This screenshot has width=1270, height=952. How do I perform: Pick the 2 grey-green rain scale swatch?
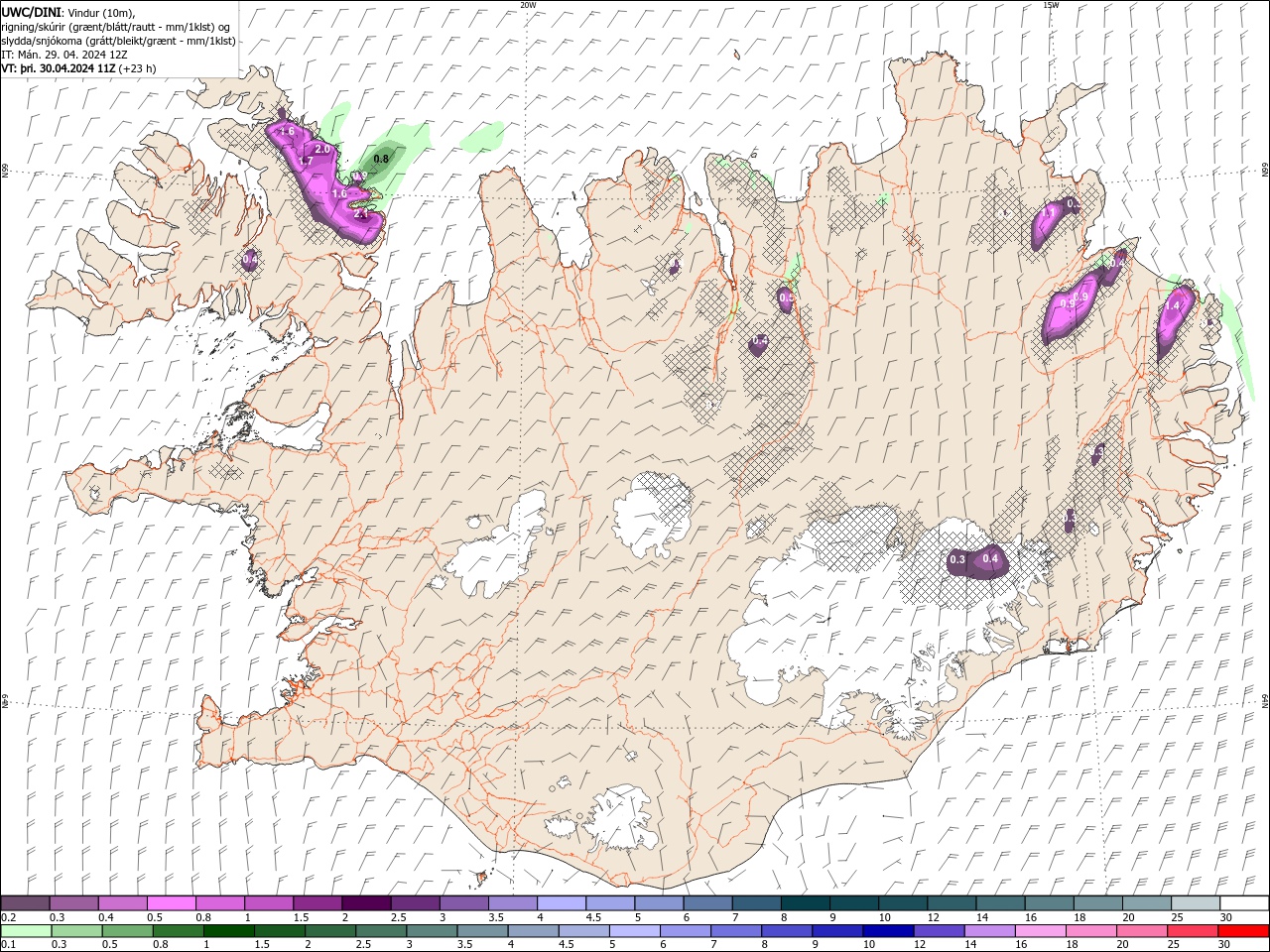(329, 931)
